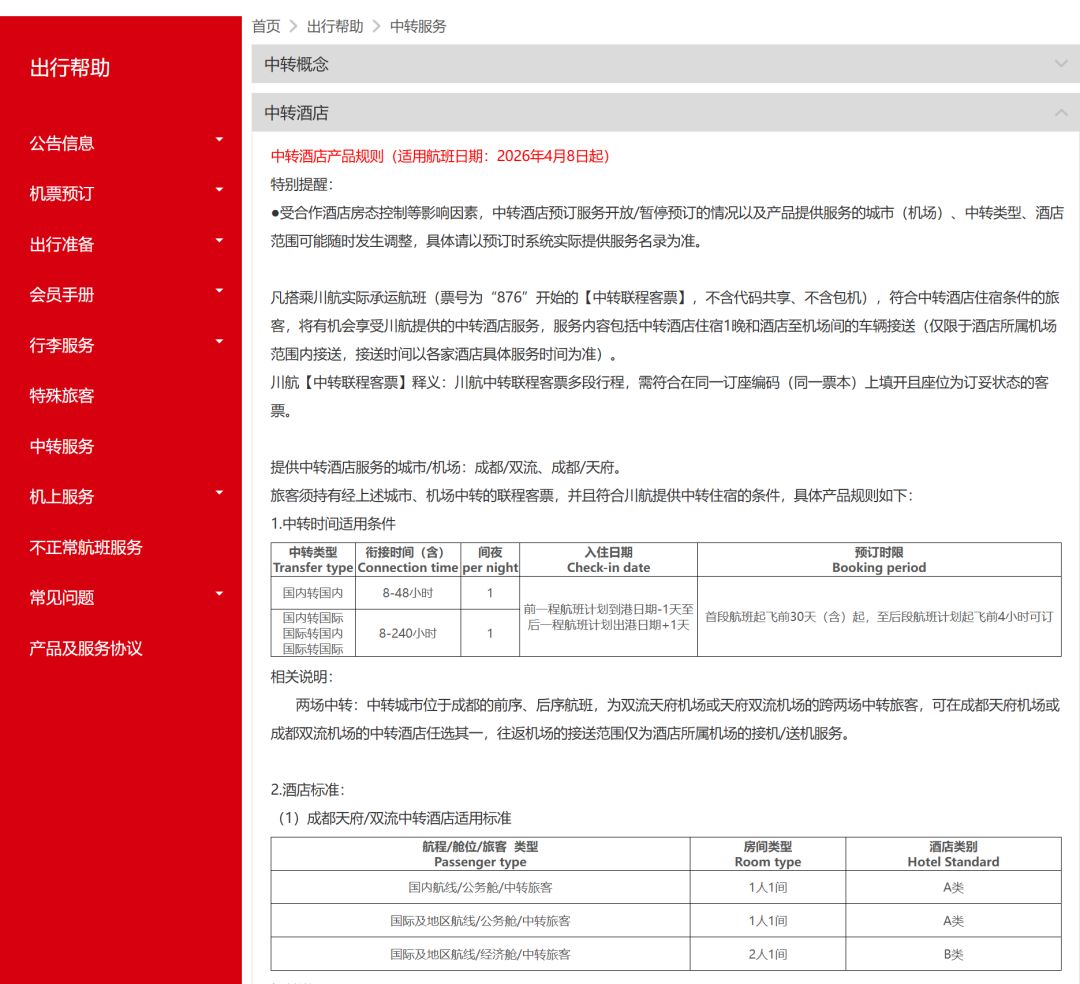
Task: Click the 特别提醒 label
Action: pyautogui.click(x=302, y=185)
